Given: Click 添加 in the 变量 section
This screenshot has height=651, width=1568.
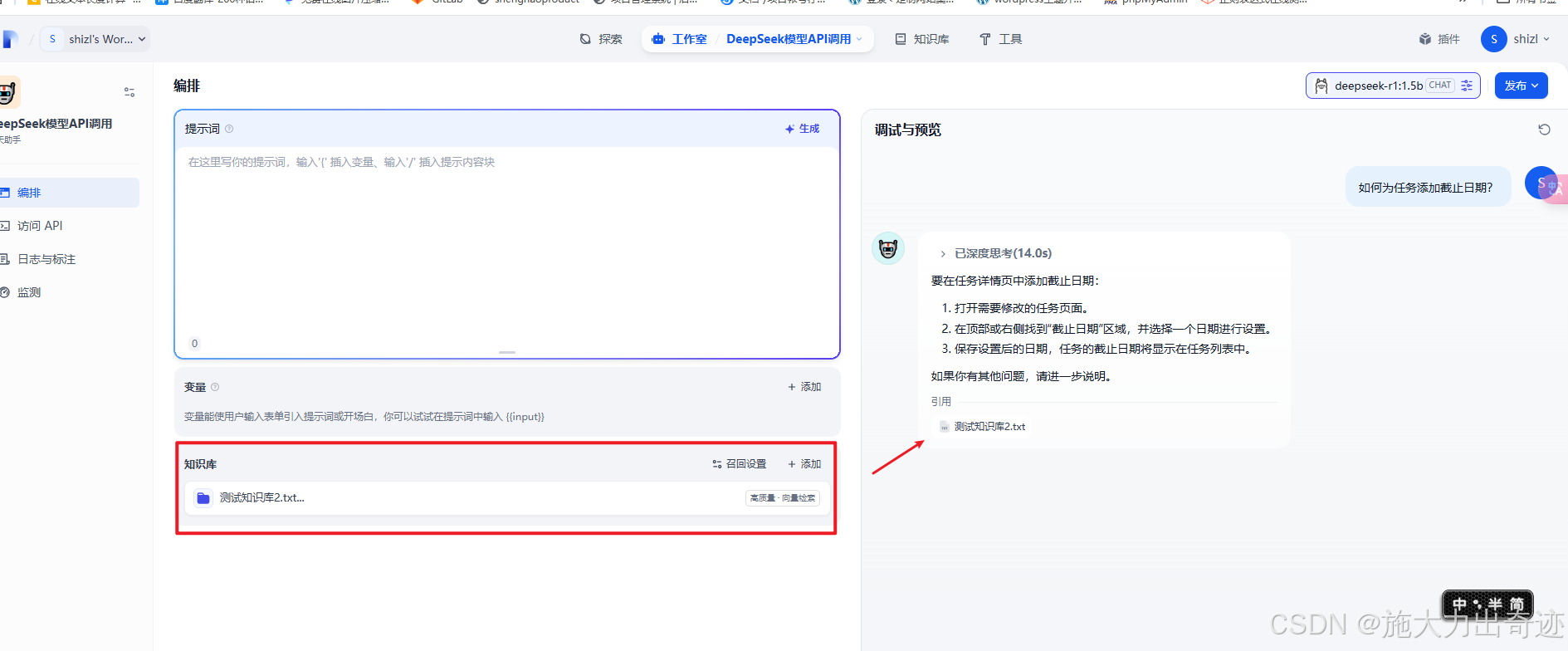Looking at the screenshot, I should click(x=804, y=387).
